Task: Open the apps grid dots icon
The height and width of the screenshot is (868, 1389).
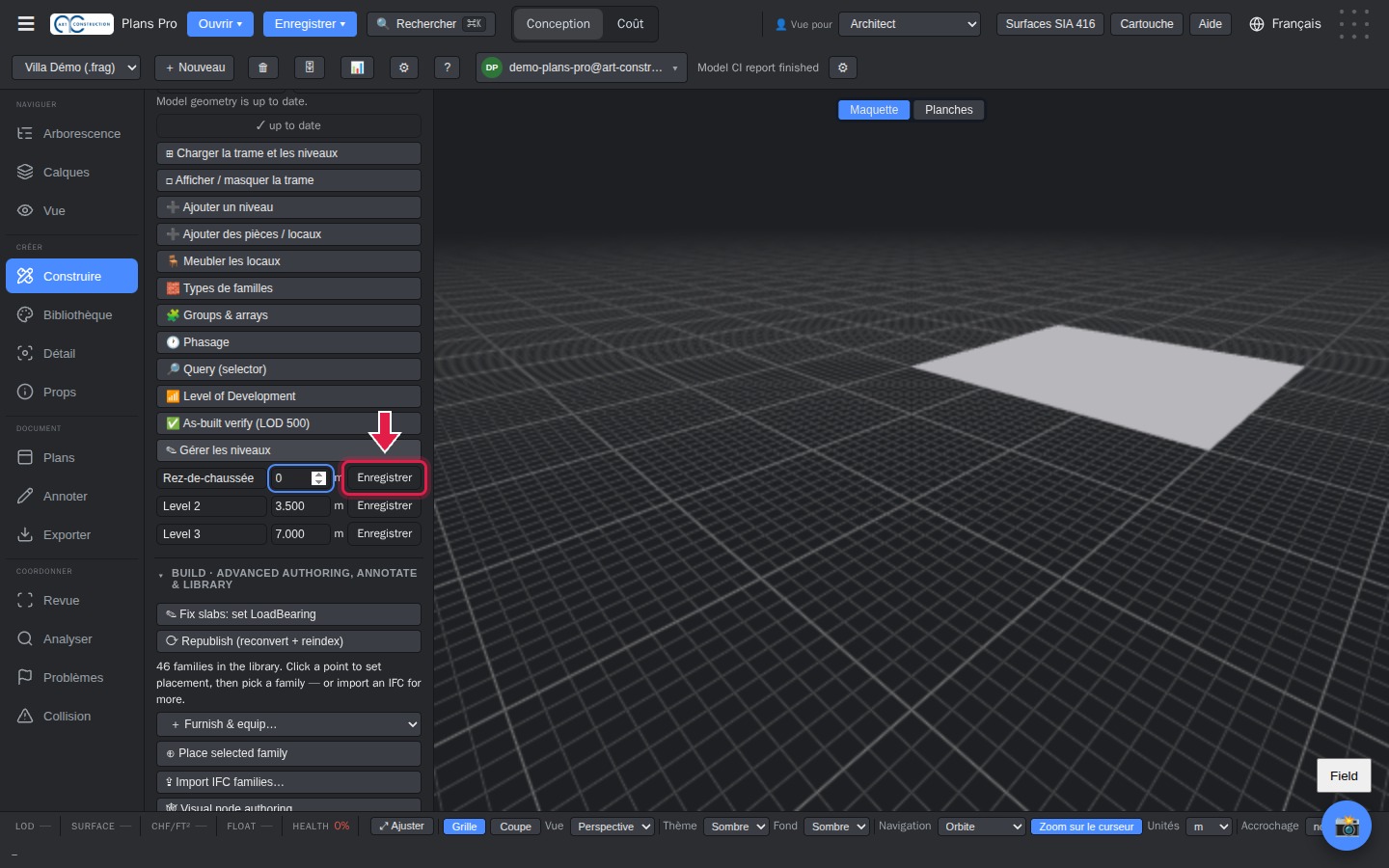Action: point(1354,24)
